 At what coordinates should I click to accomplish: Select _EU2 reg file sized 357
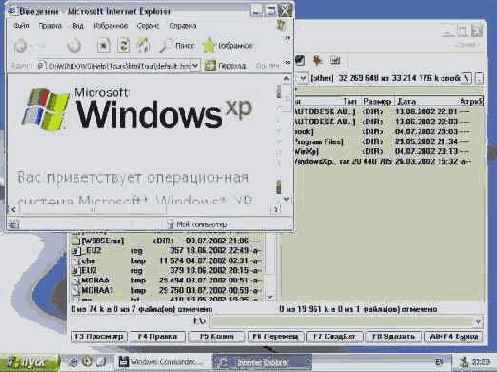[x=167, y=250]
